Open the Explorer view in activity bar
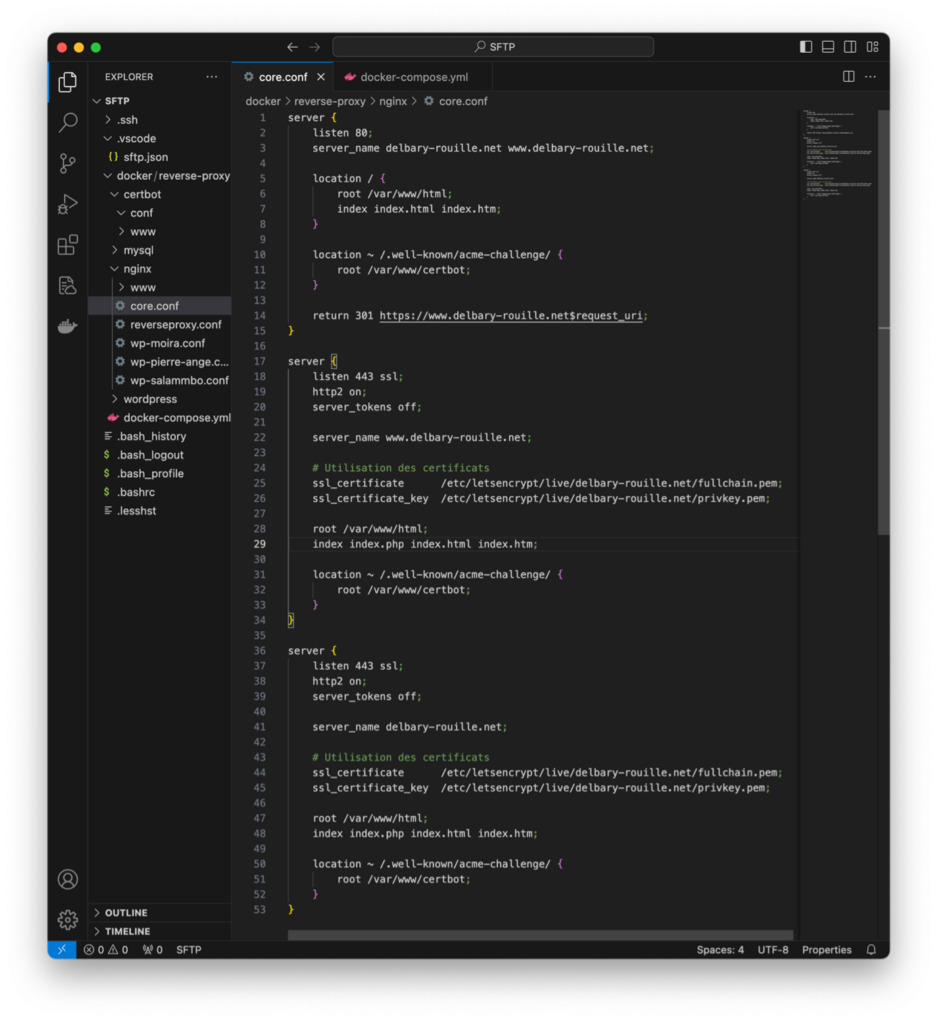This screenshot has height=1024, width=940. 67,82
